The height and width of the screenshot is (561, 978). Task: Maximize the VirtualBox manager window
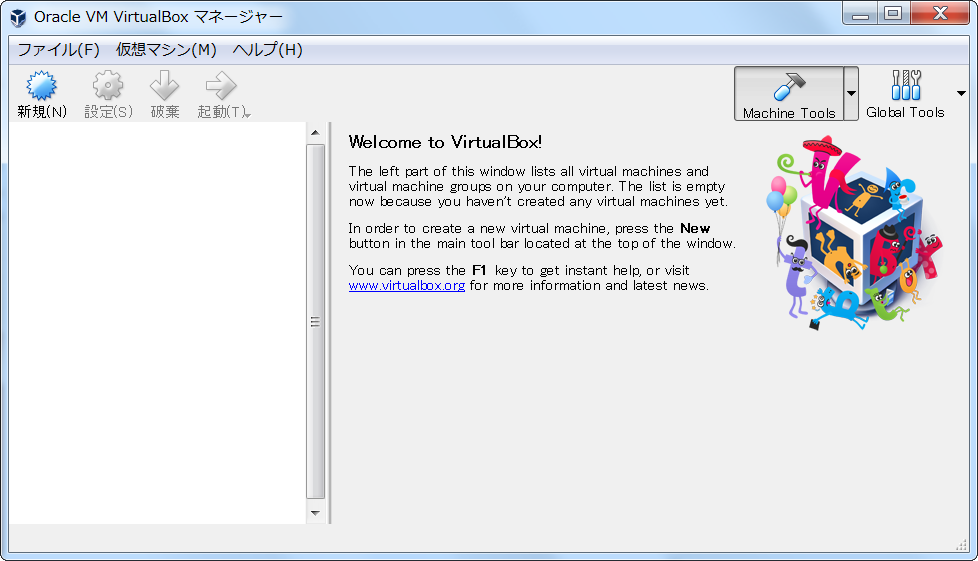[893, 13]
